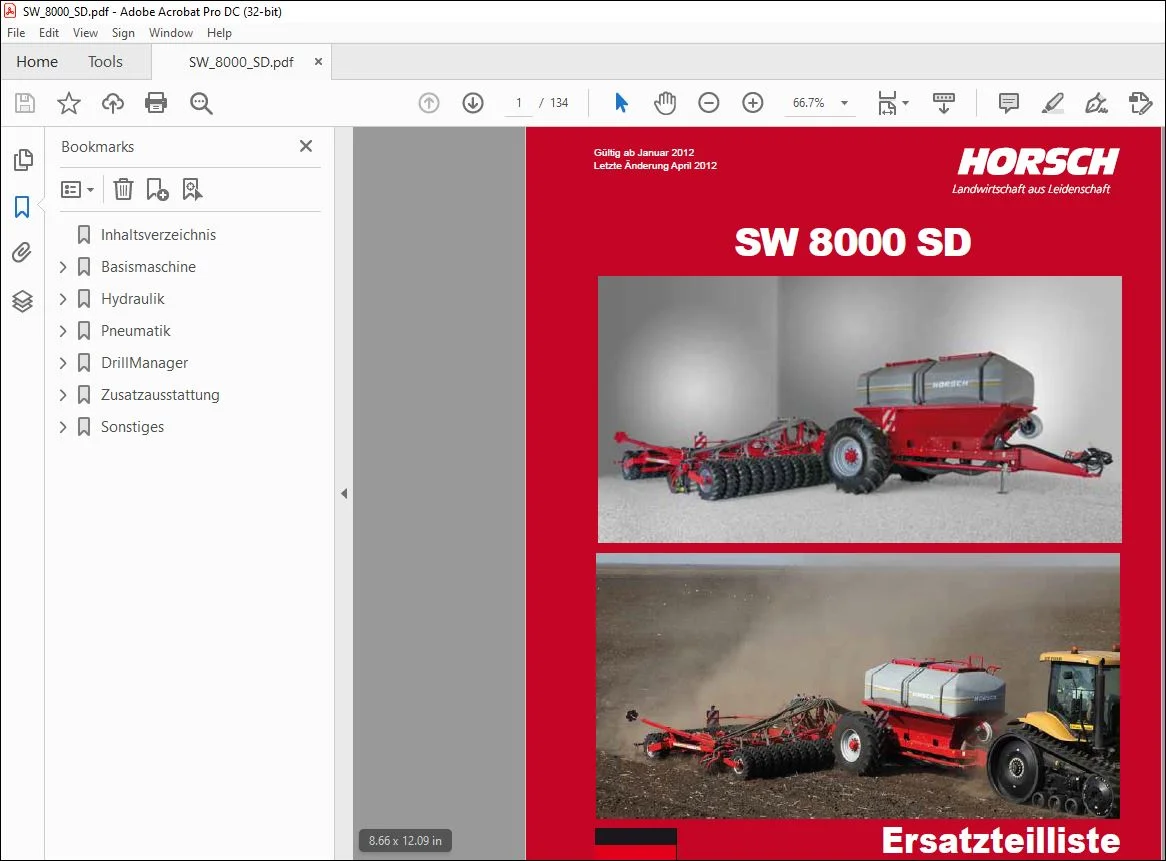Go to next page arrow icon
Image resolution: width=1166 pixels, height=861 pixels.
473,103
